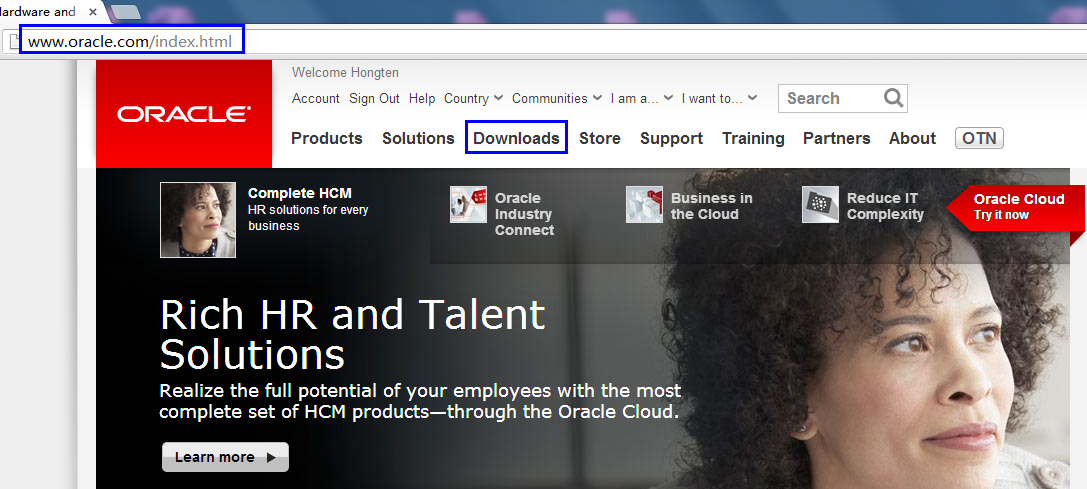The height and width of the screenshot is (489, 1087).
Task: Open the Downloads menu
Action: pos(516,138)
